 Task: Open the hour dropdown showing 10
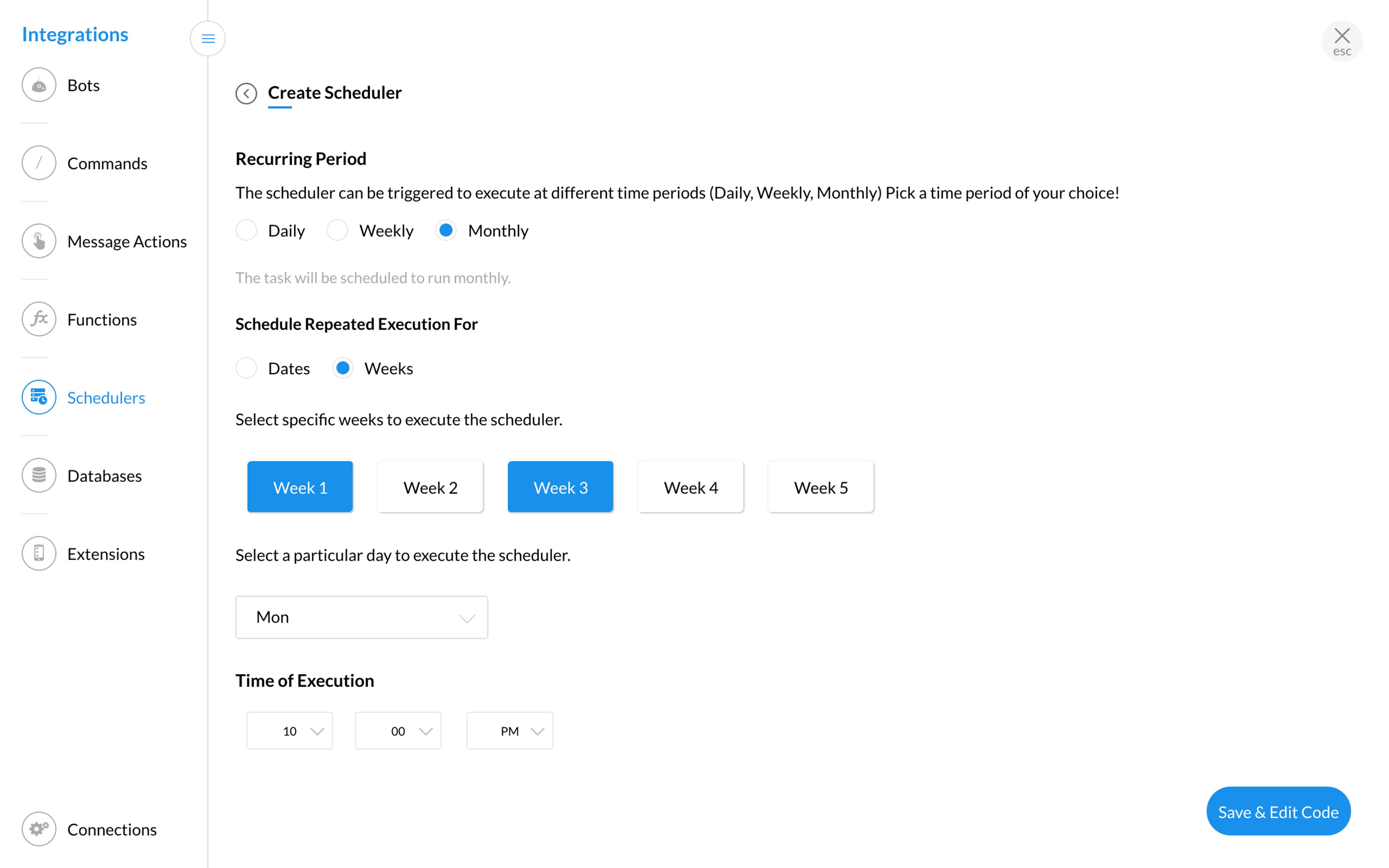(289, 730)
